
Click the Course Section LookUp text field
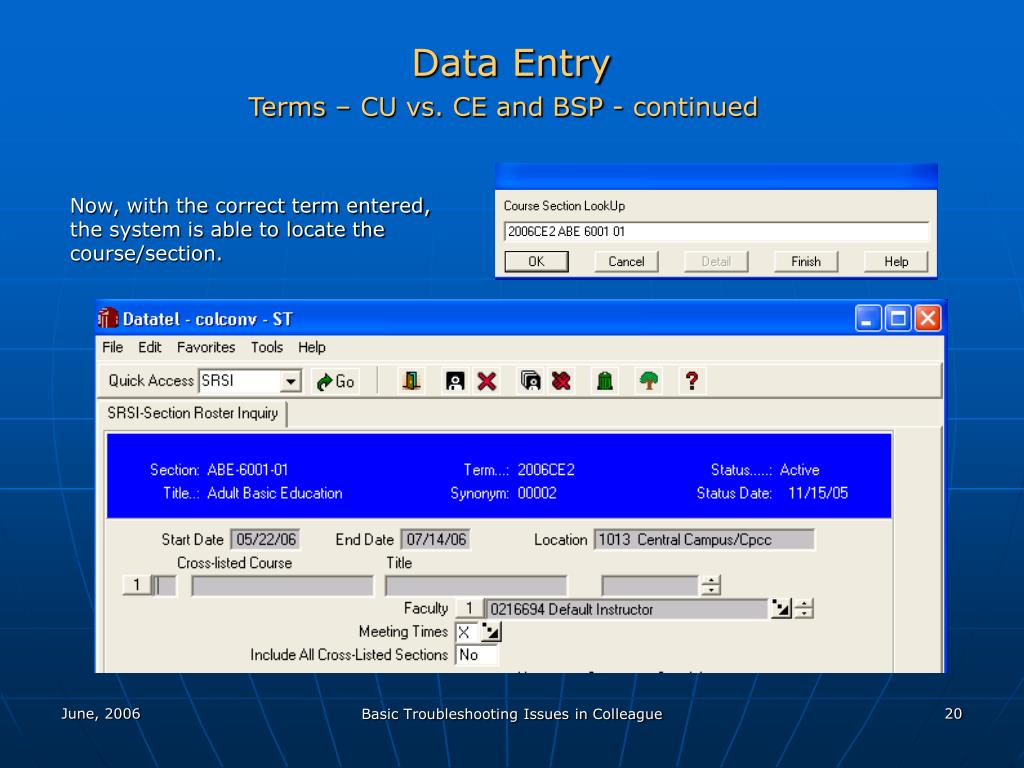716,231
